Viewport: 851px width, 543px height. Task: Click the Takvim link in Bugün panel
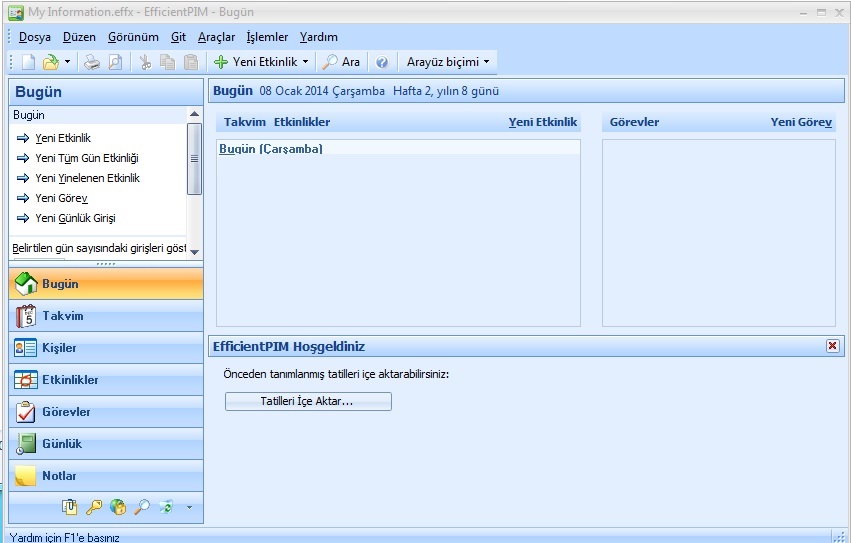[245, 122]
